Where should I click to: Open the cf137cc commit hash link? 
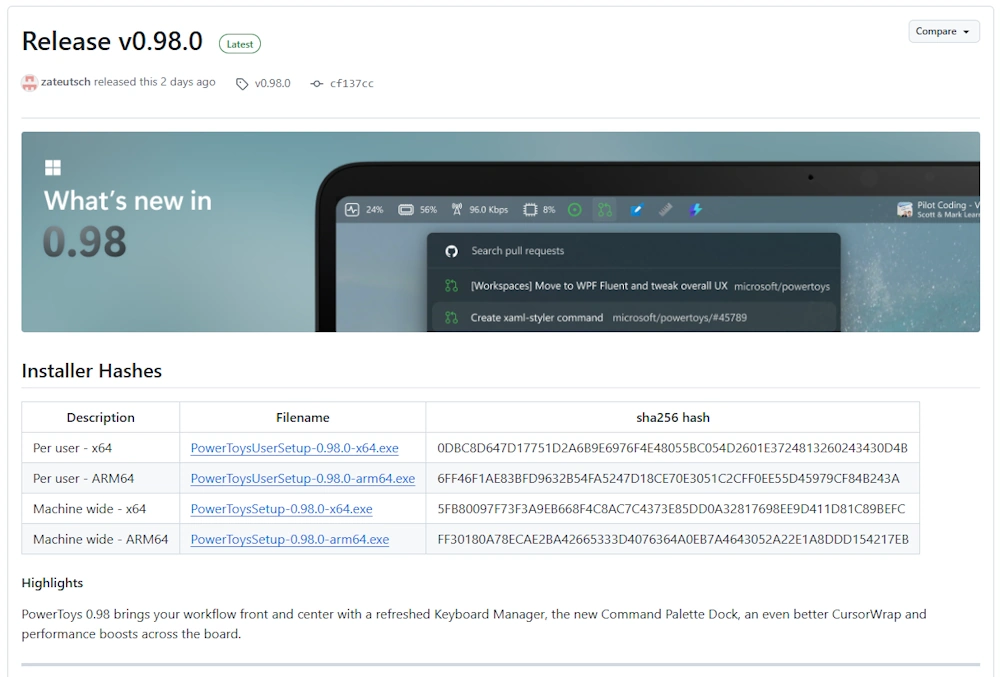pos(351,84)
